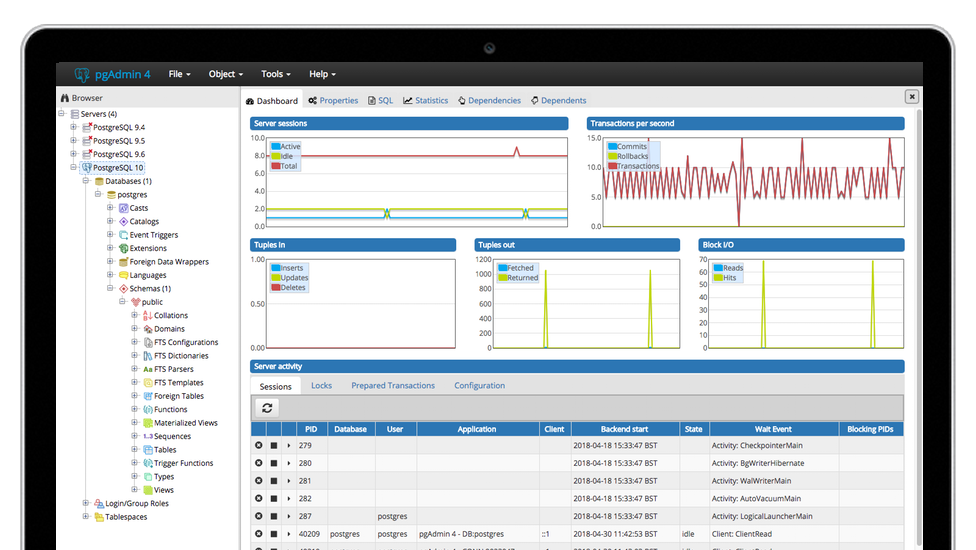This screenshot has height=550, width=976.
Task: Click the Functions node icon
Action: point(148,409)
